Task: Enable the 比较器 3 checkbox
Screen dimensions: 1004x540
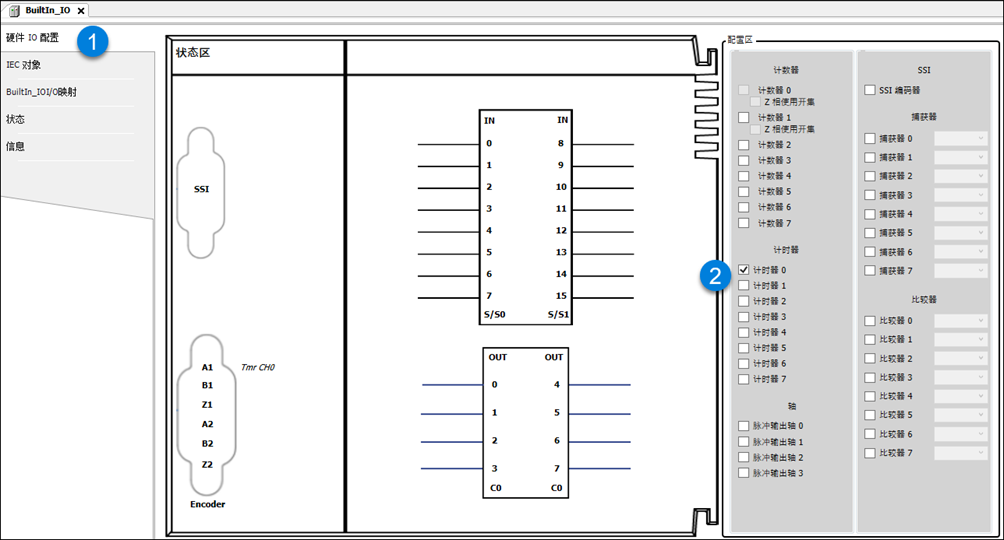Action: (870, 377)
